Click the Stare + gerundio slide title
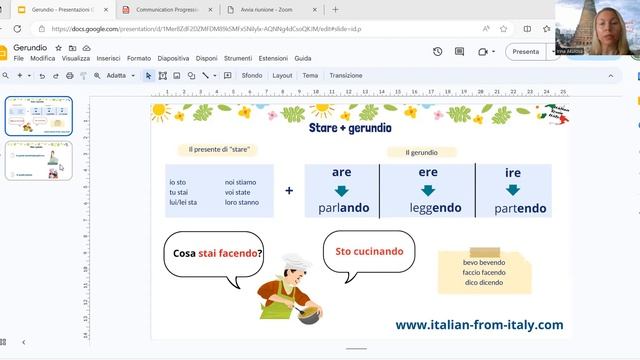 (350, 128)
